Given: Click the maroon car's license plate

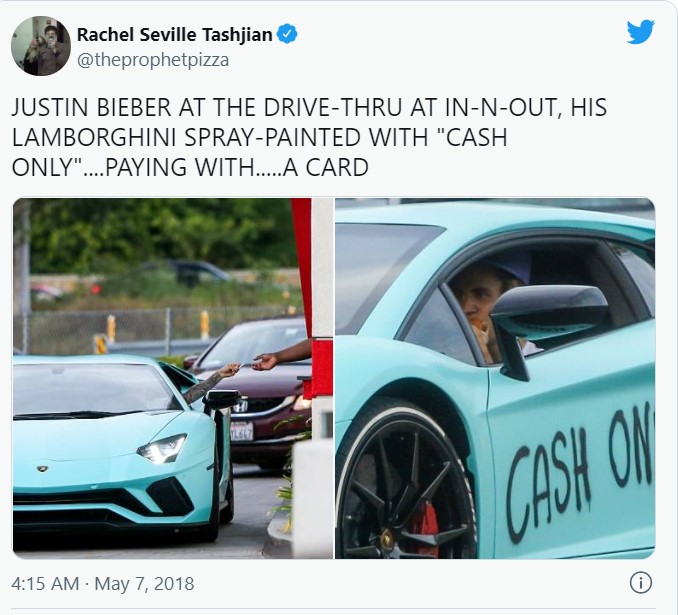Looking at the screenshot, I should (241, 430).
